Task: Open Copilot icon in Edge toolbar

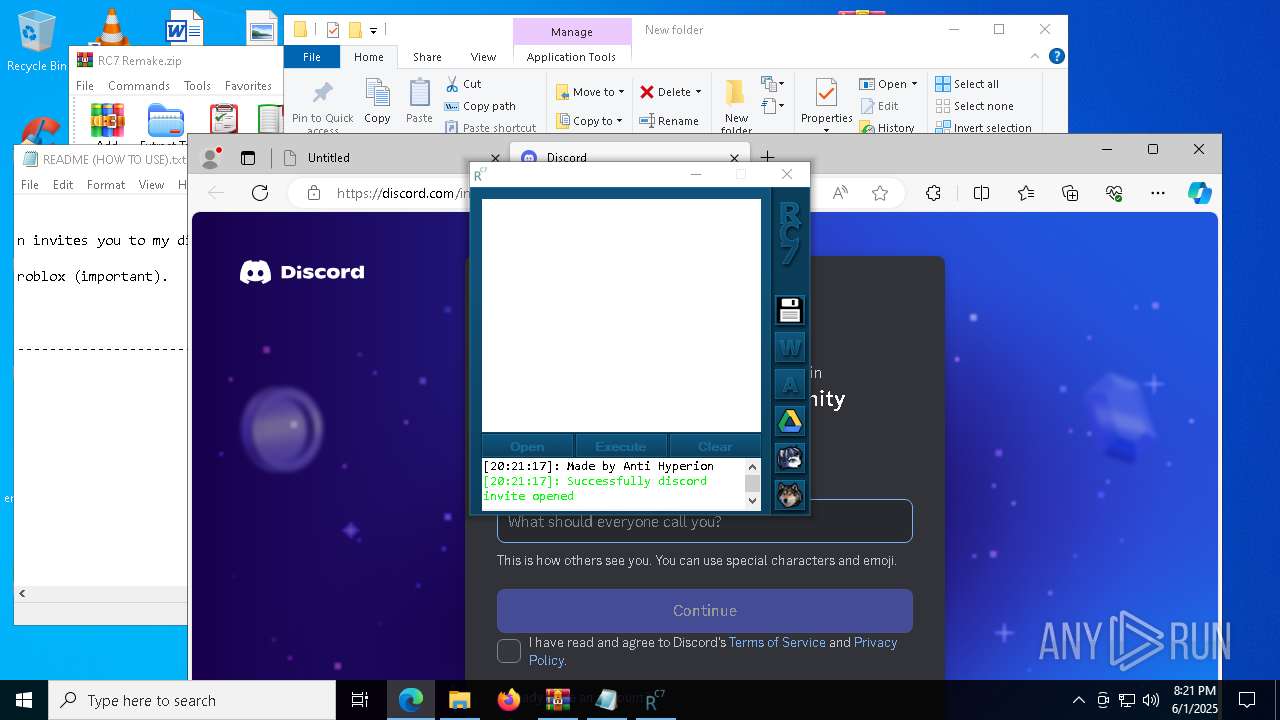Action: (1200, 193)
